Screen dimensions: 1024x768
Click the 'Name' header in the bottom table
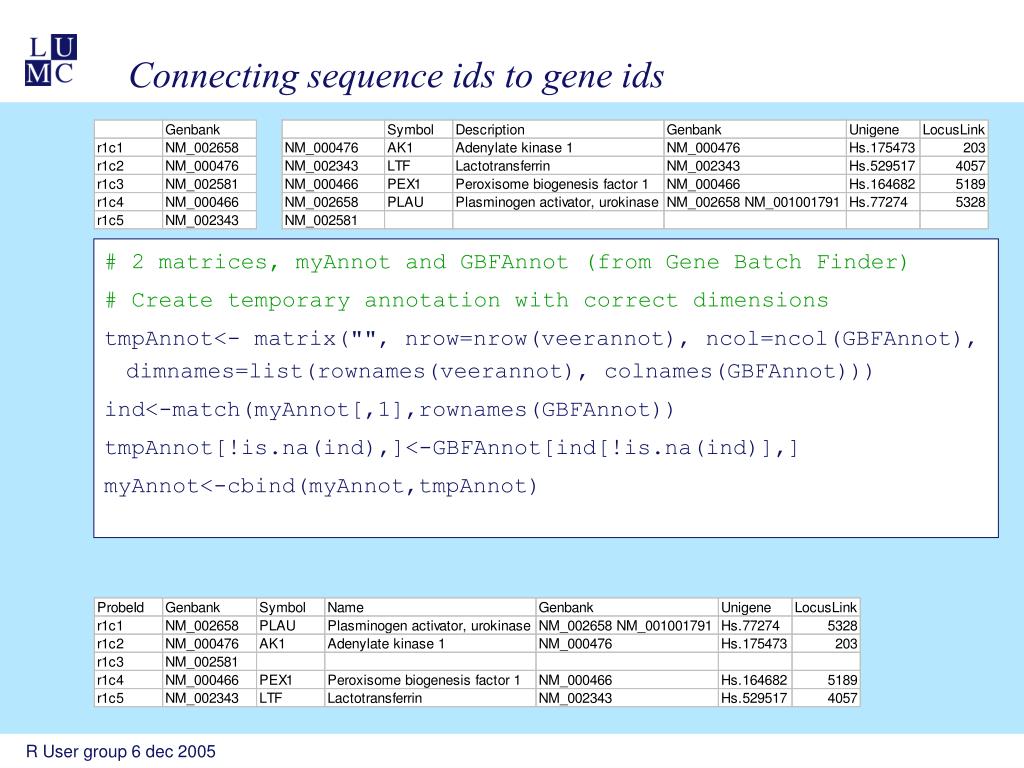coord(346,607)
